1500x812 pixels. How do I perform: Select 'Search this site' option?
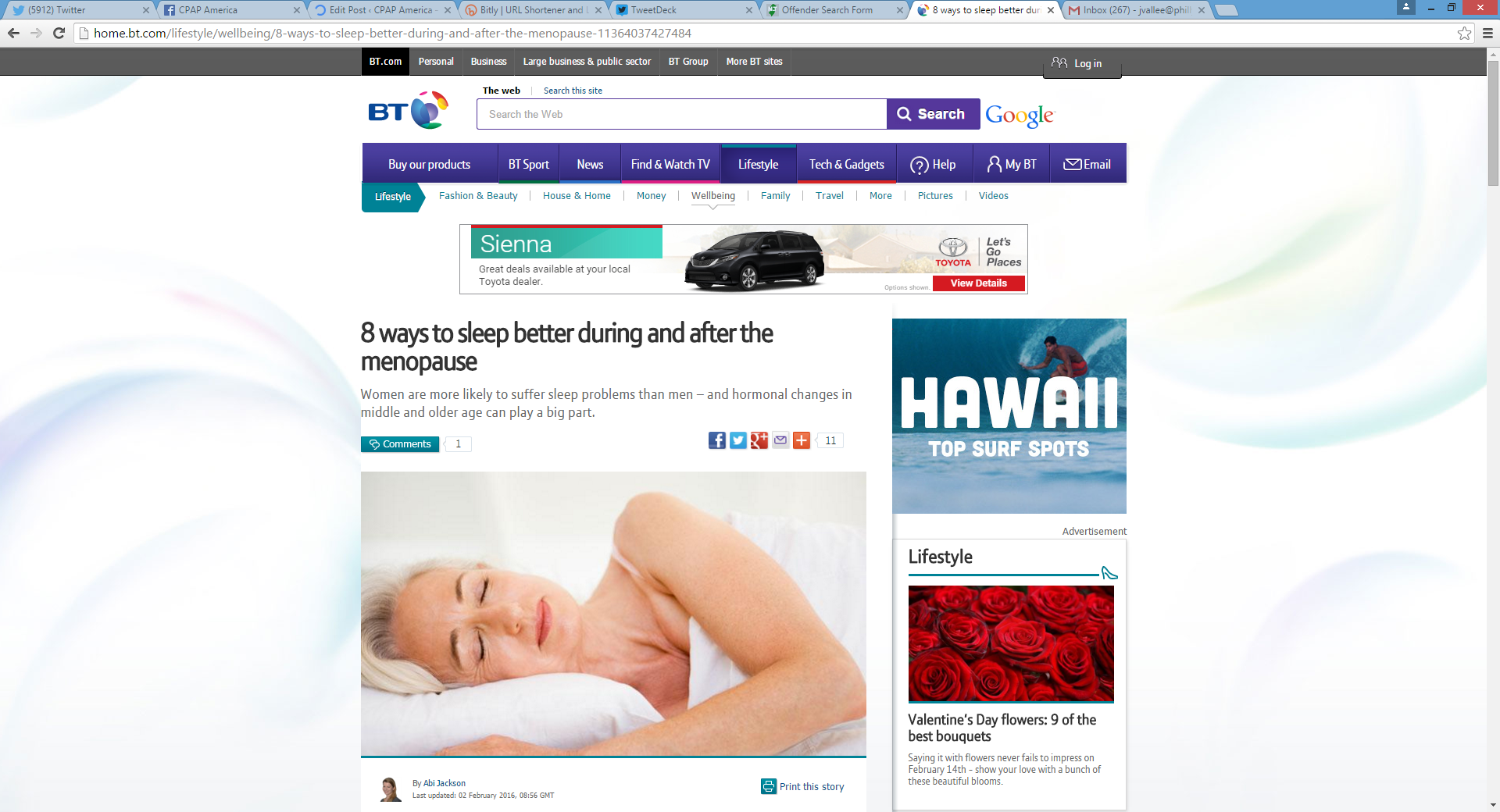pos(573,91)
